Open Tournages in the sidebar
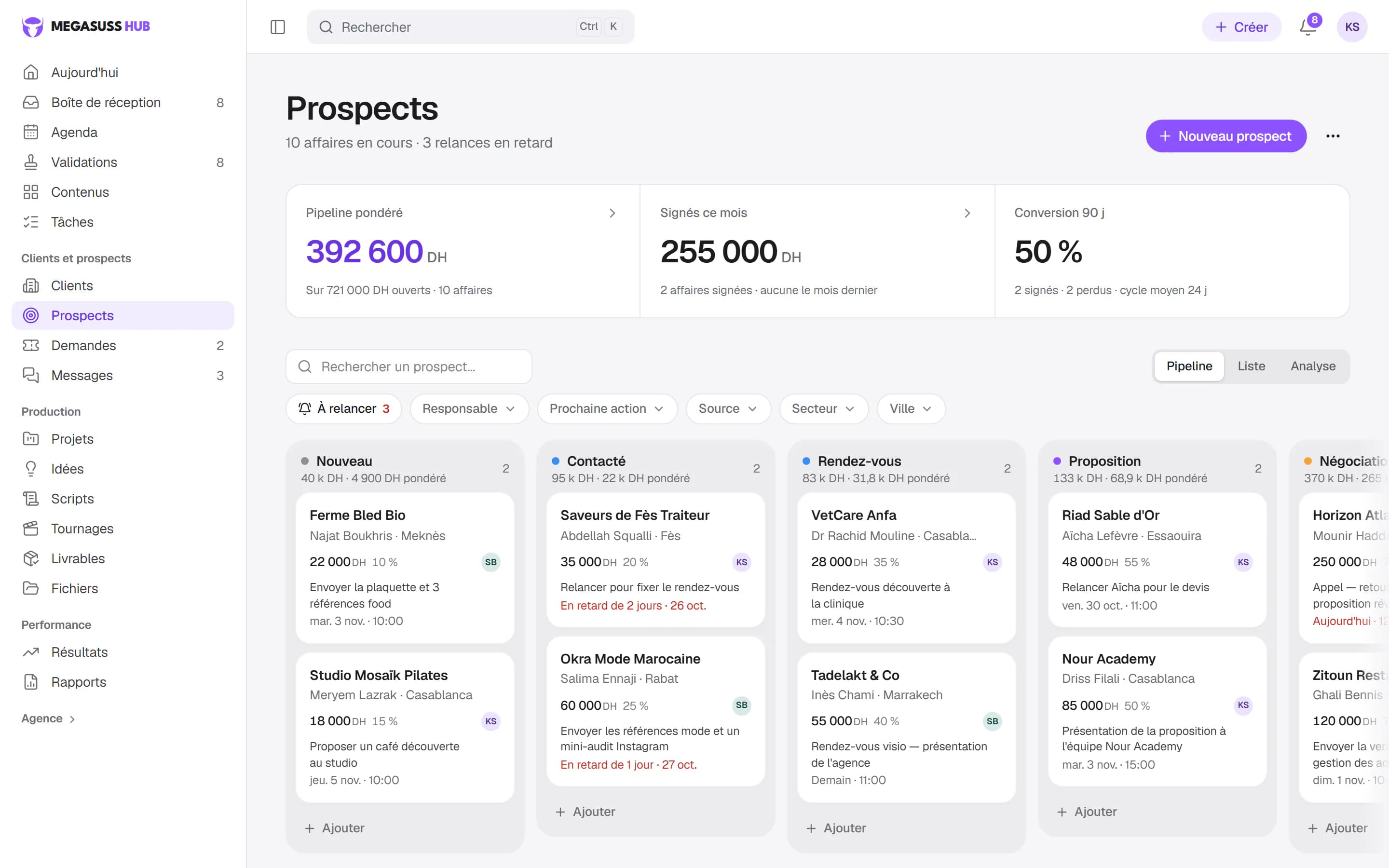 (x=123, y=528)
